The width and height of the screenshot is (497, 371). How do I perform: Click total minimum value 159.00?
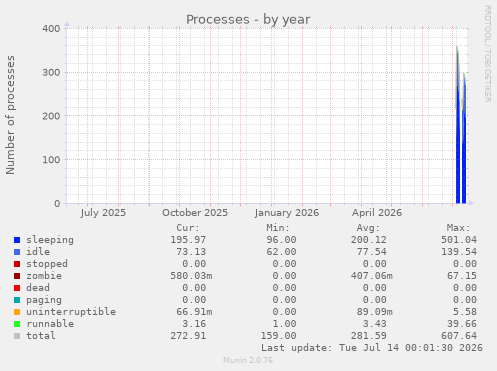point(278,336)
